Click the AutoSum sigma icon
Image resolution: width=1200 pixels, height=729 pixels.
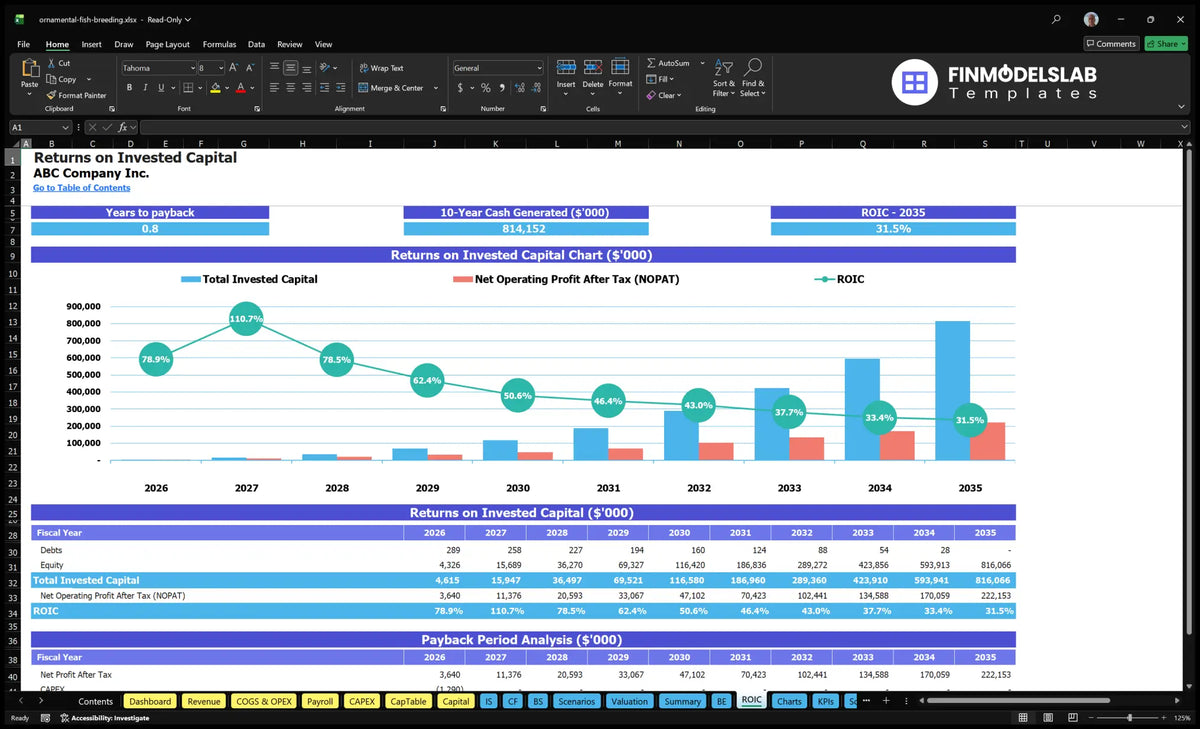click(x=651, y=63)
